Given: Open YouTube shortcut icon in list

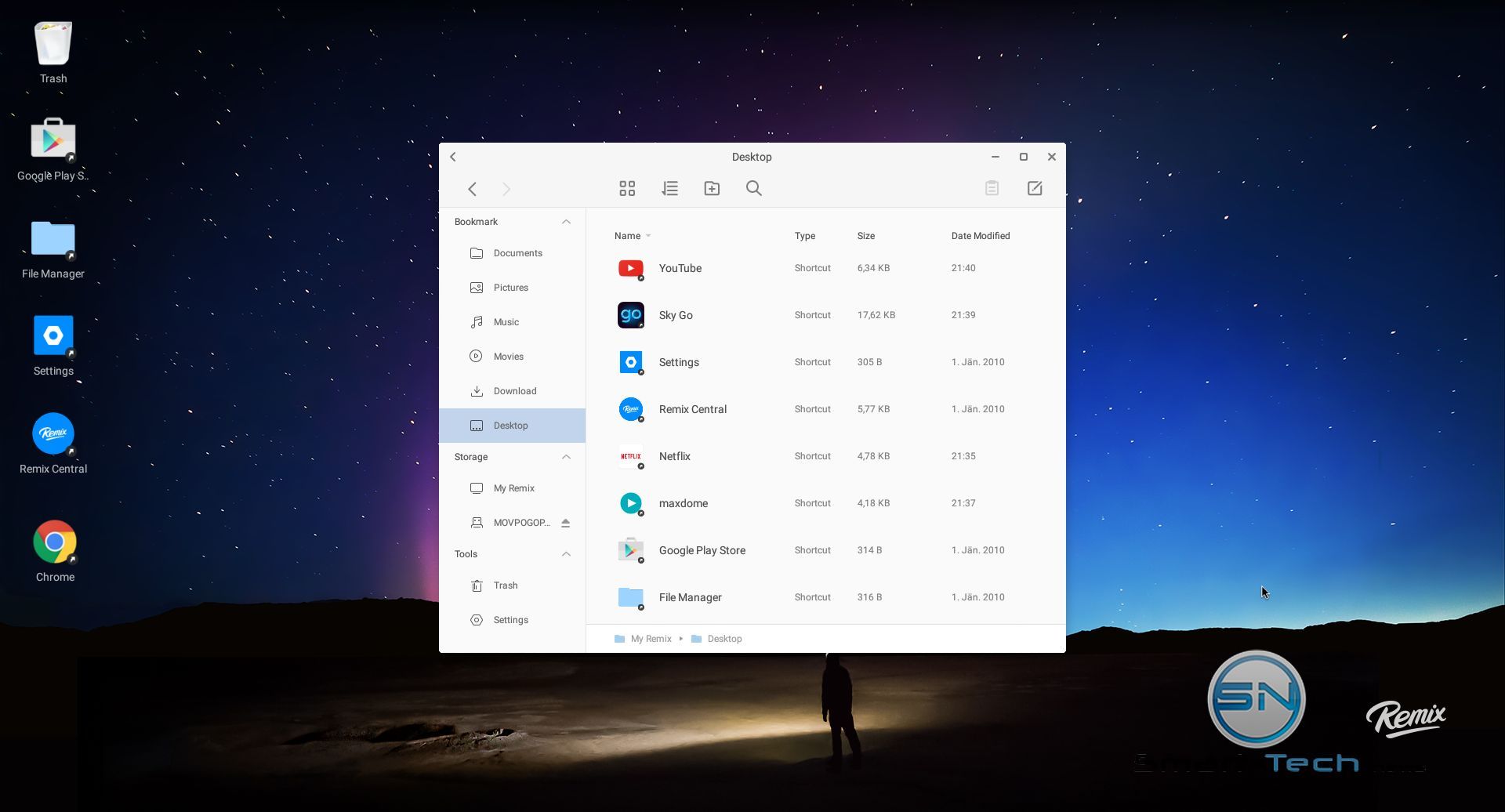Looking at the screenshot, I should (x=631, y=269).
